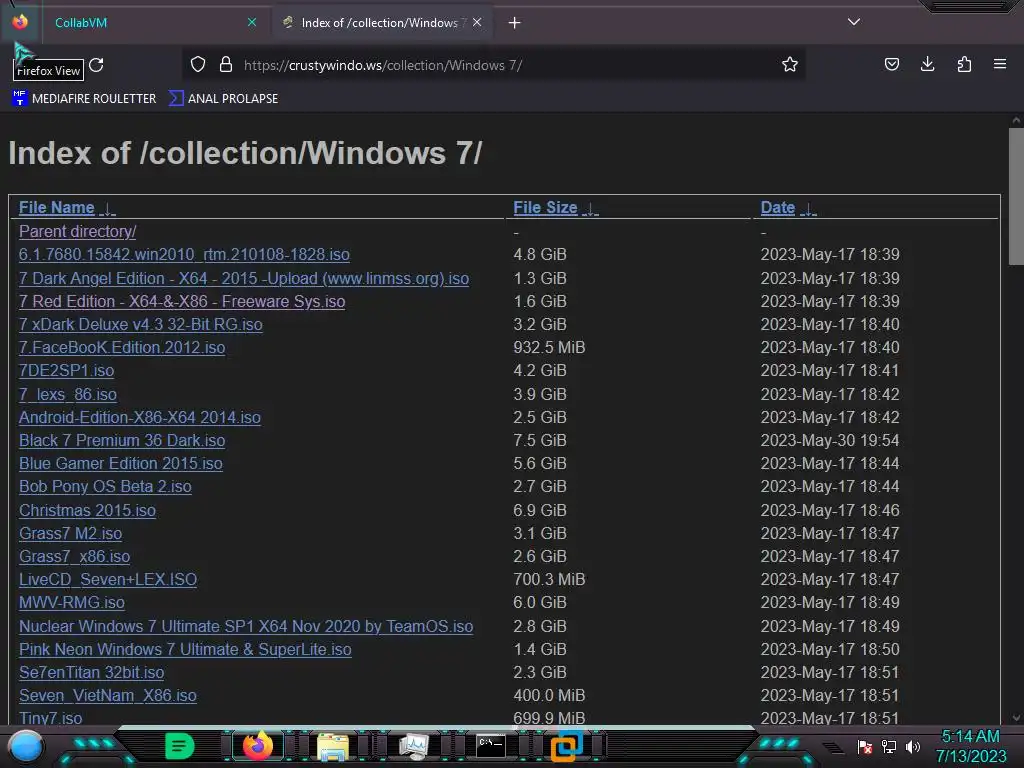Viewport: 1024px width, 768px height.
Task: Click the page vertical scrollbar thumb
Action: click(x=1016, y=196)
